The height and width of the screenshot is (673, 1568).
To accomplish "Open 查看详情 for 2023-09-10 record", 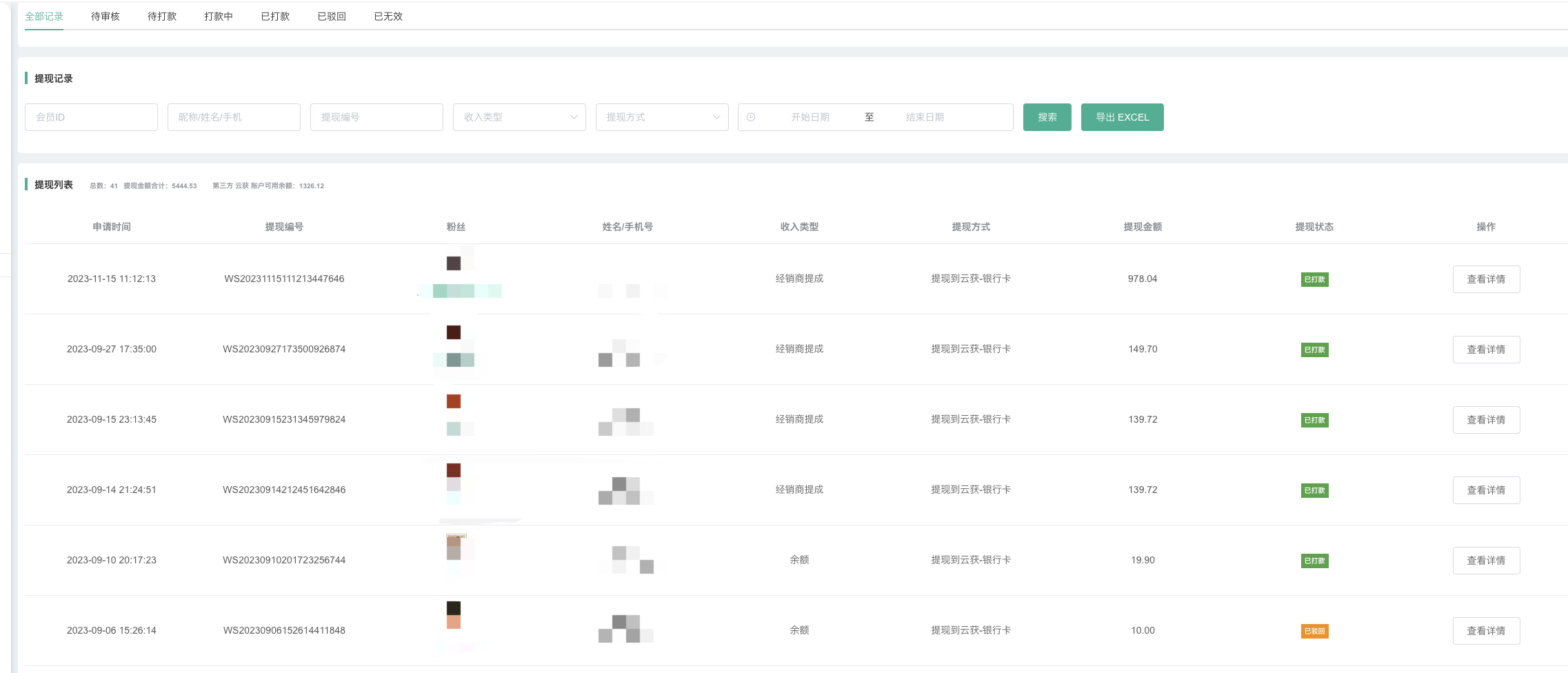I will click(x=1486, y=561).
